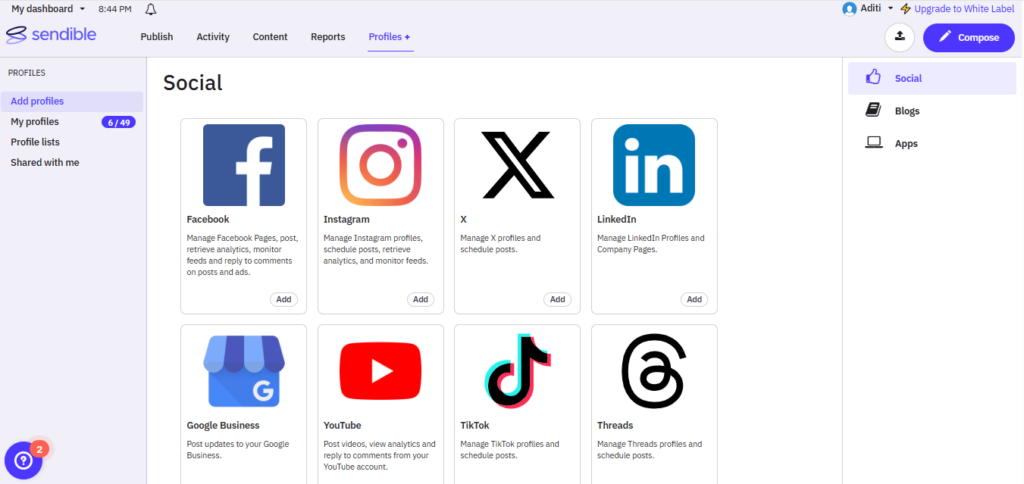
Task: Click the Google Business card title
Action: tap(223, 425)
